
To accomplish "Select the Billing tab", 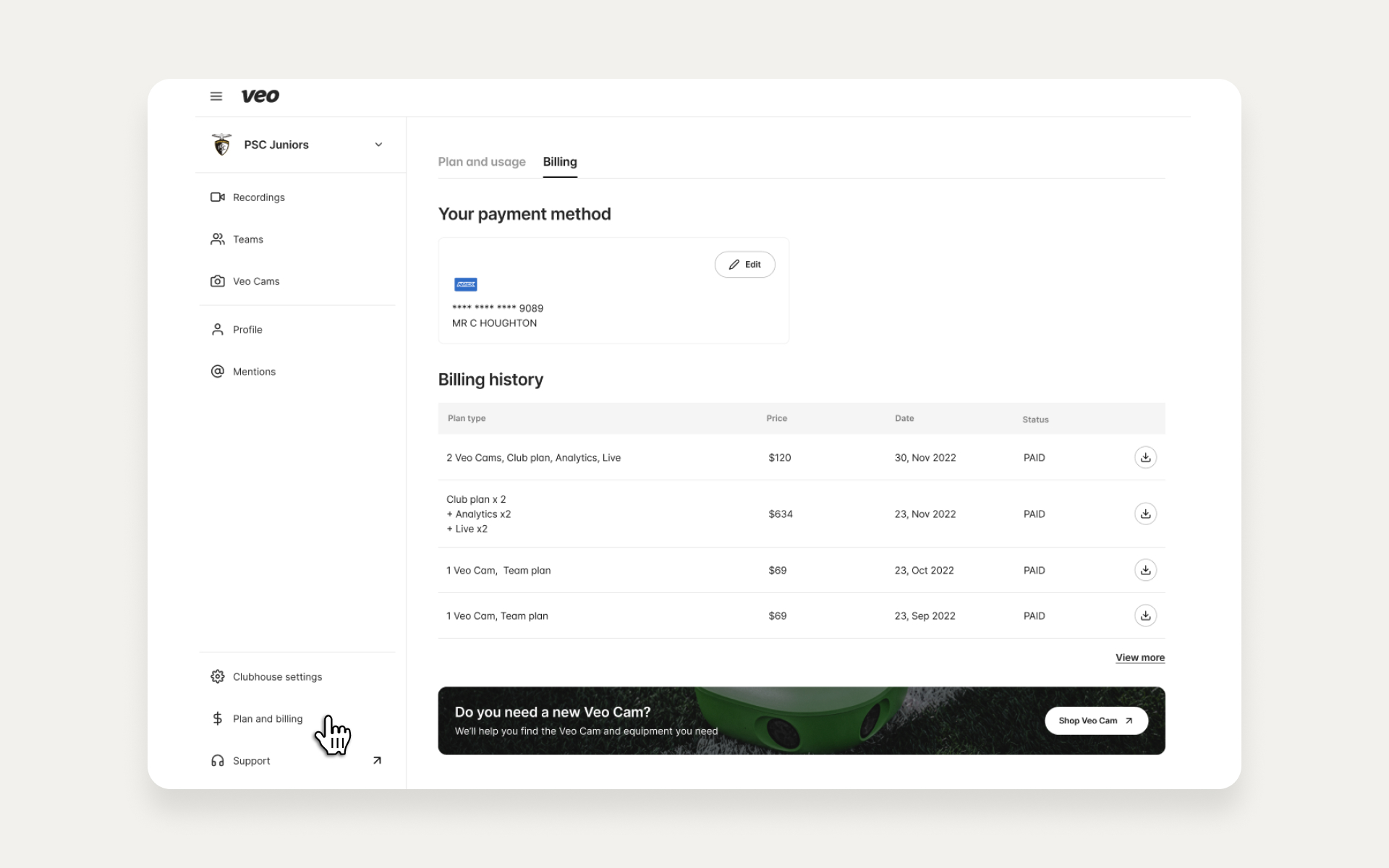I will coord(560,162).
